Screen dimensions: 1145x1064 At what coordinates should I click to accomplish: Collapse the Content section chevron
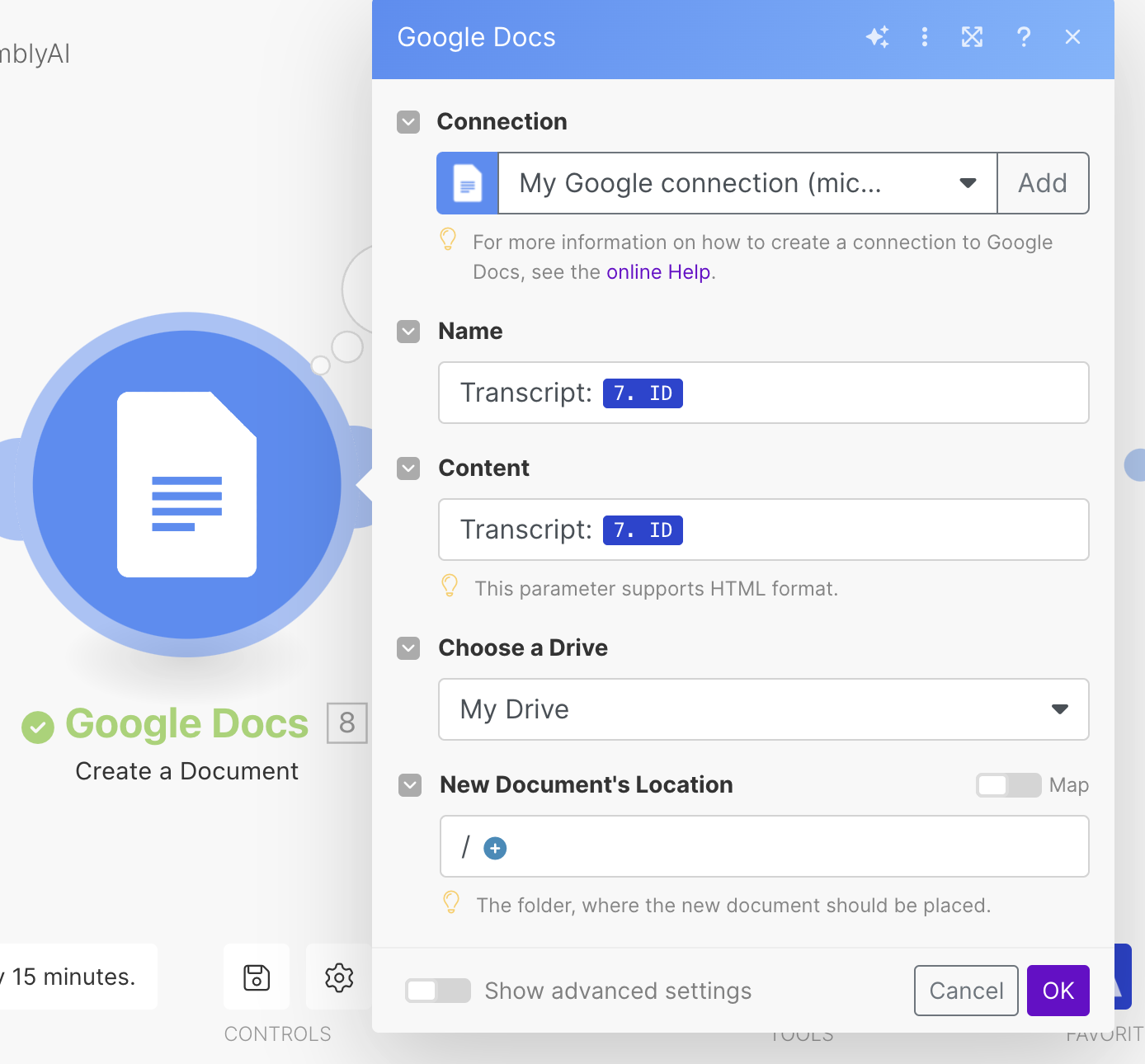pos(408,468)
